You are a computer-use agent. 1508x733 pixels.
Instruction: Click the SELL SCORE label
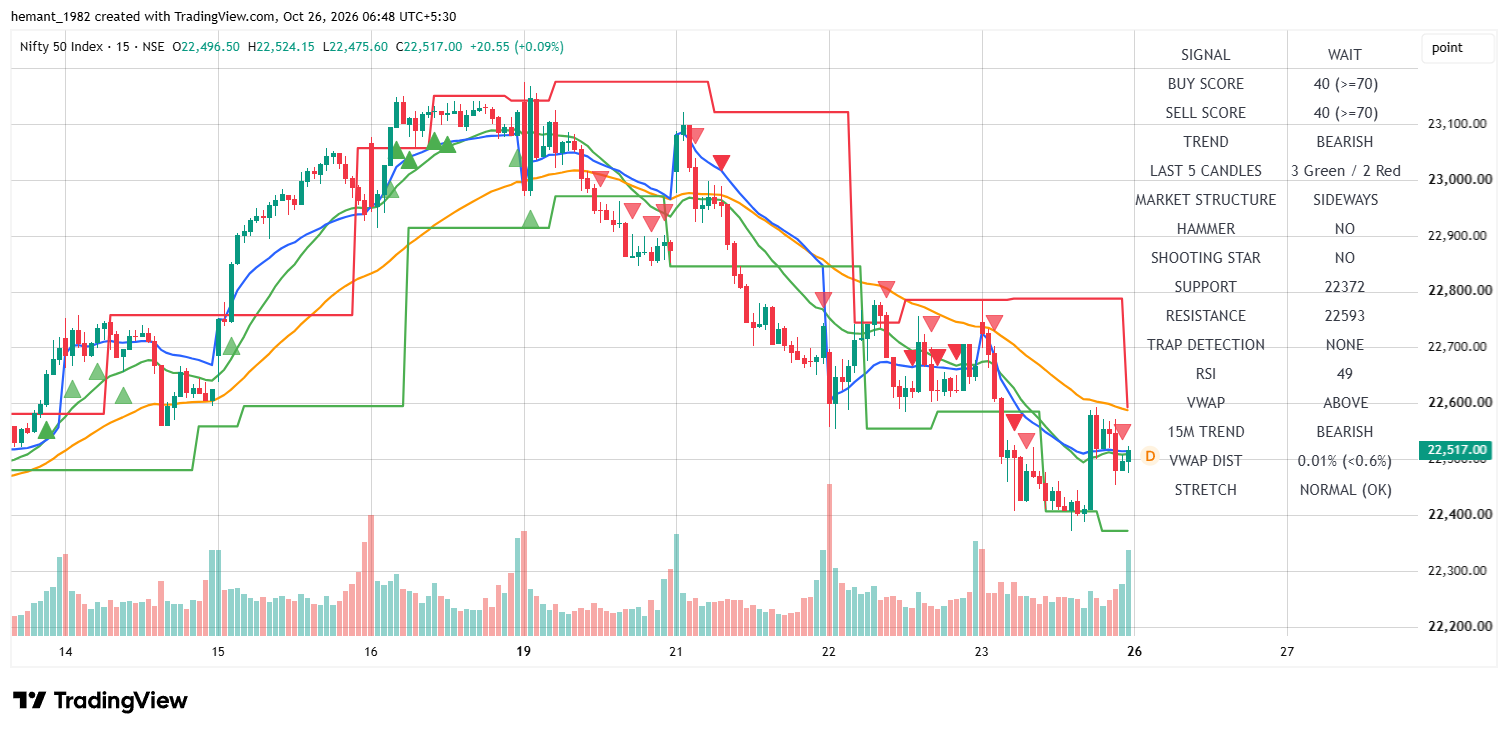click(x=1206, y=113)
